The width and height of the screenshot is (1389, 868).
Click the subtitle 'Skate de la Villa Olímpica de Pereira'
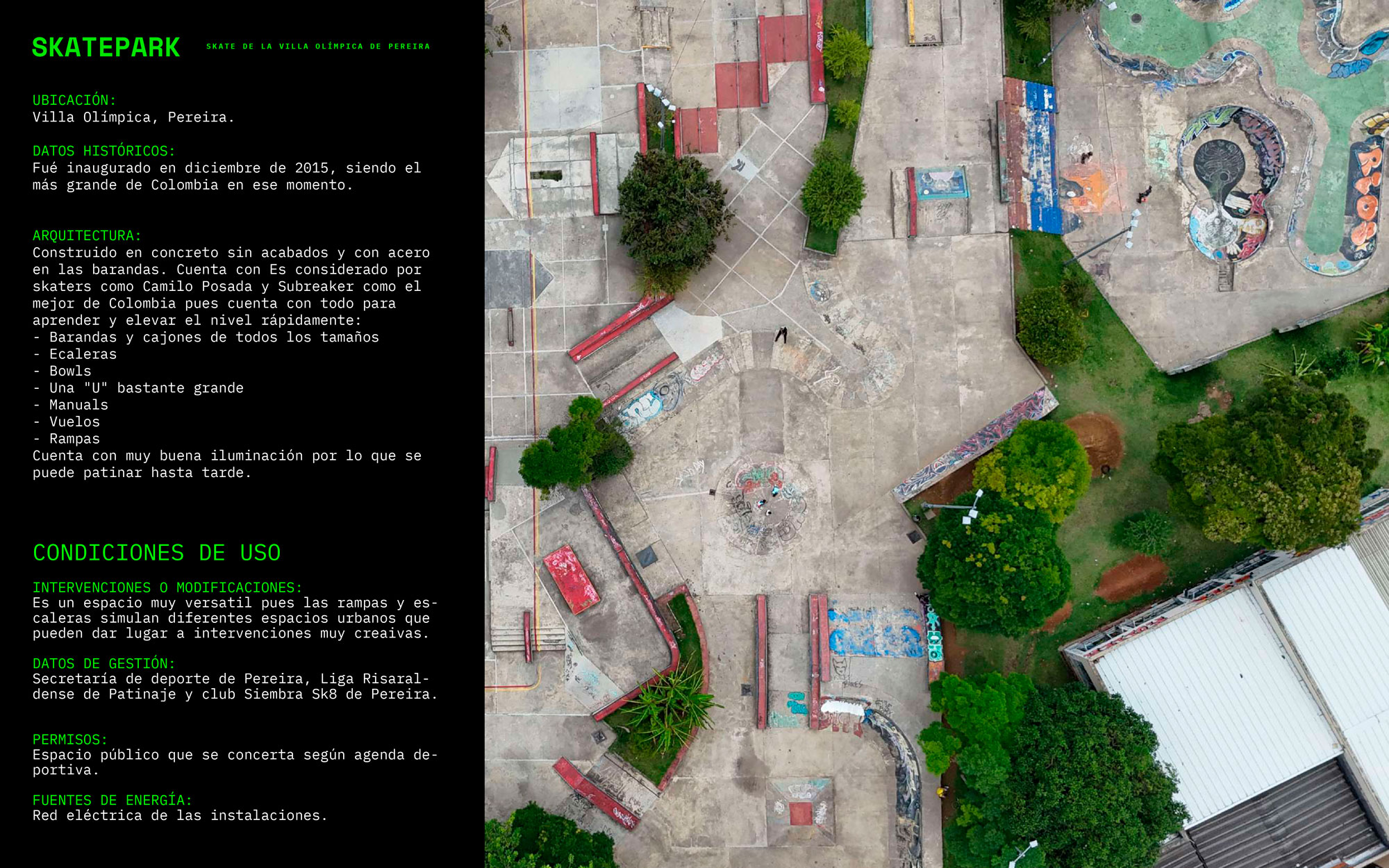point(318,47)
